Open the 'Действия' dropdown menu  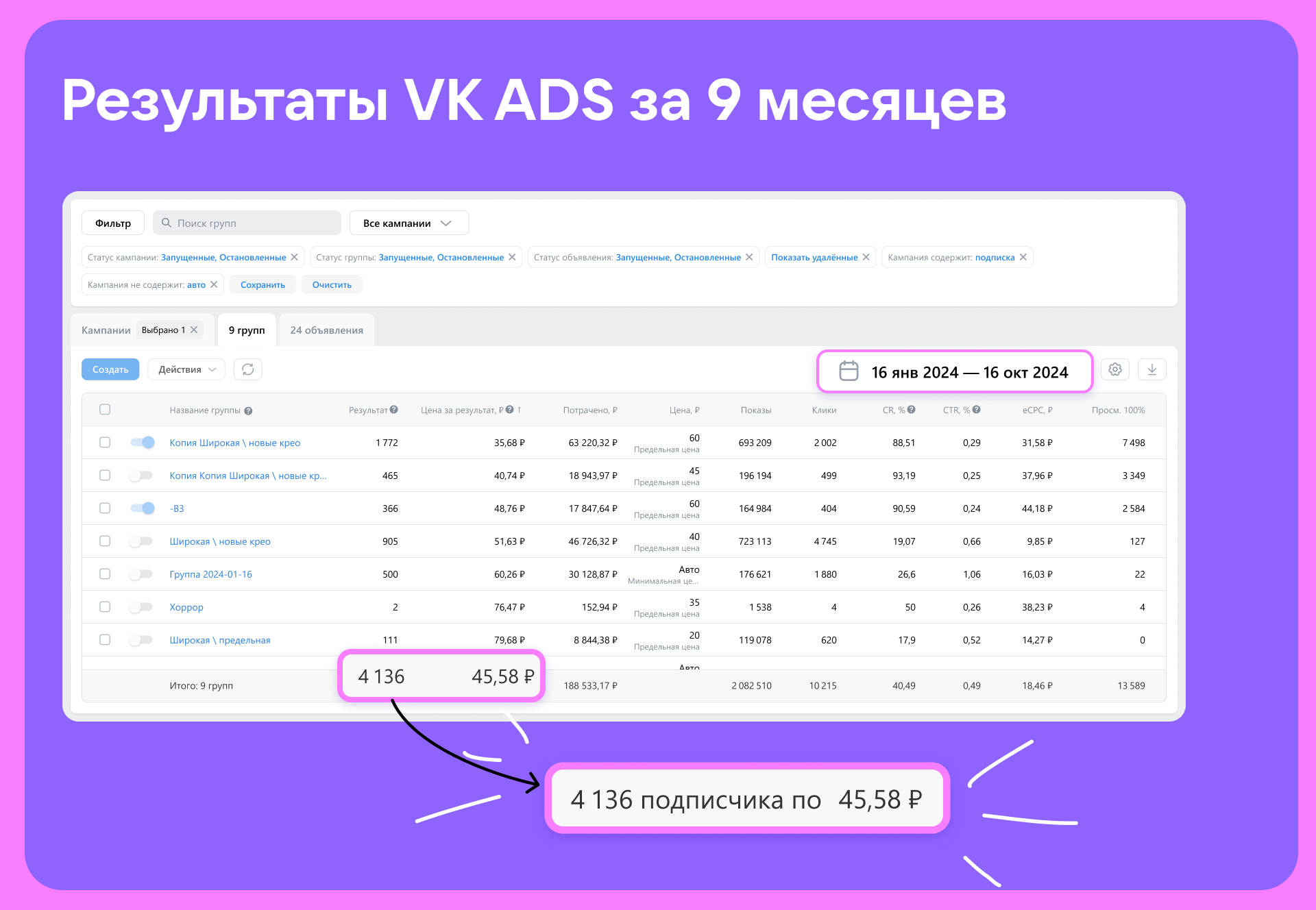[x=186, y=369]
